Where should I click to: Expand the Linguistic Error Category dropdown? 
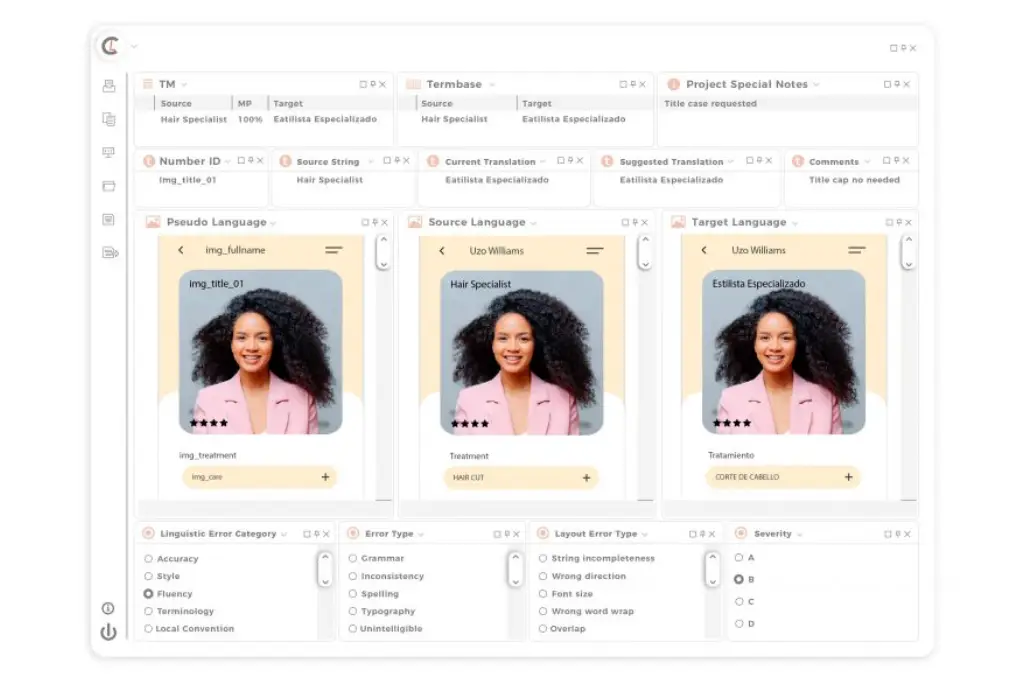coord(284,535)
